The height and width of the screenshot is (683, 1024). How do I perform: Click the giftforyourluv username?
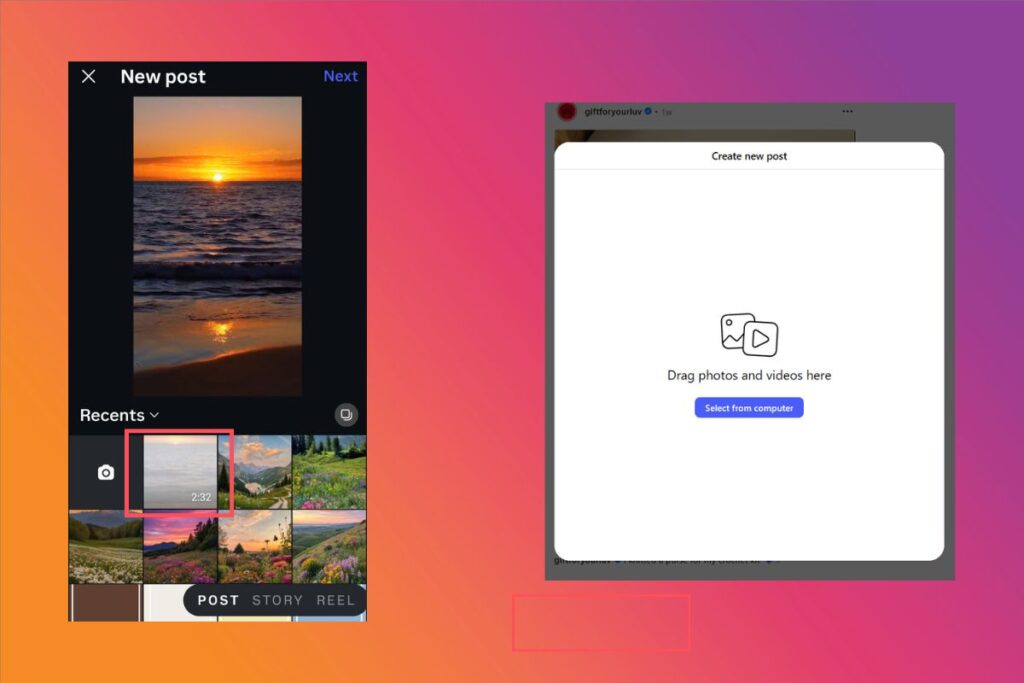click(x=612, y=111)
